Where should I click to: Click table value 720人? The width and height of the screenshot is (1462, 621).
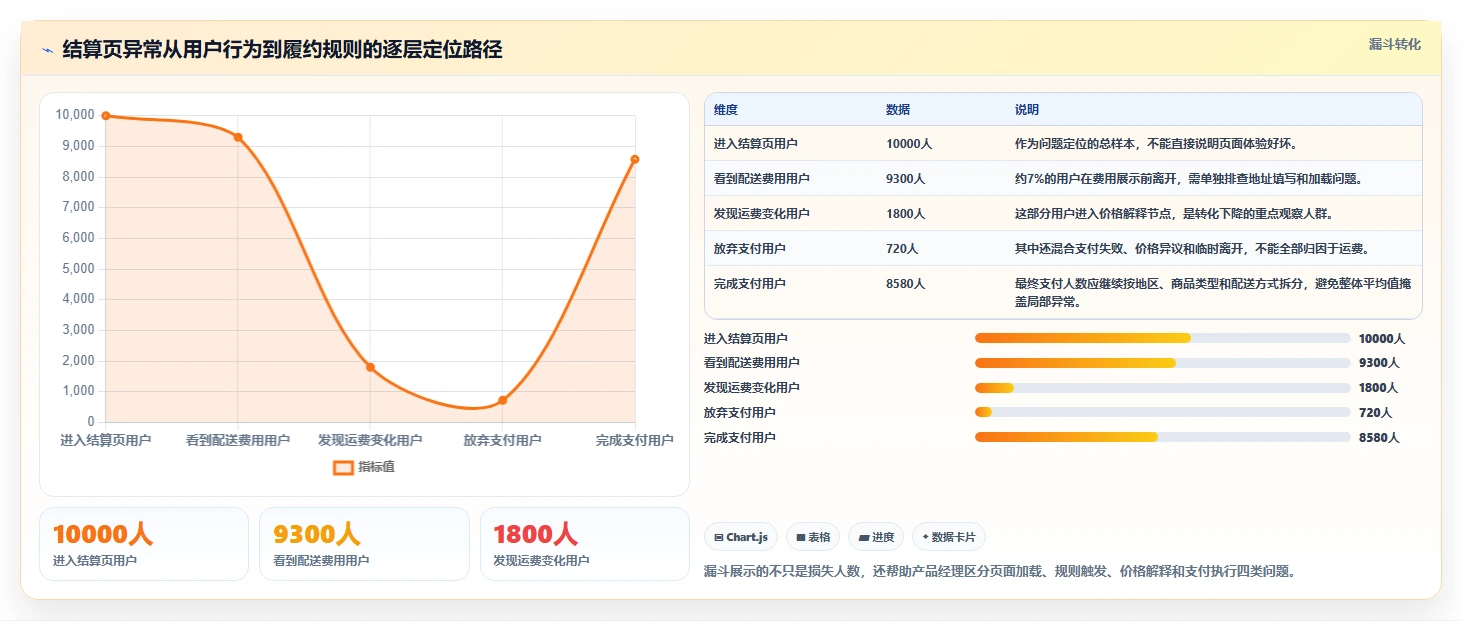(x=902, y=249)
